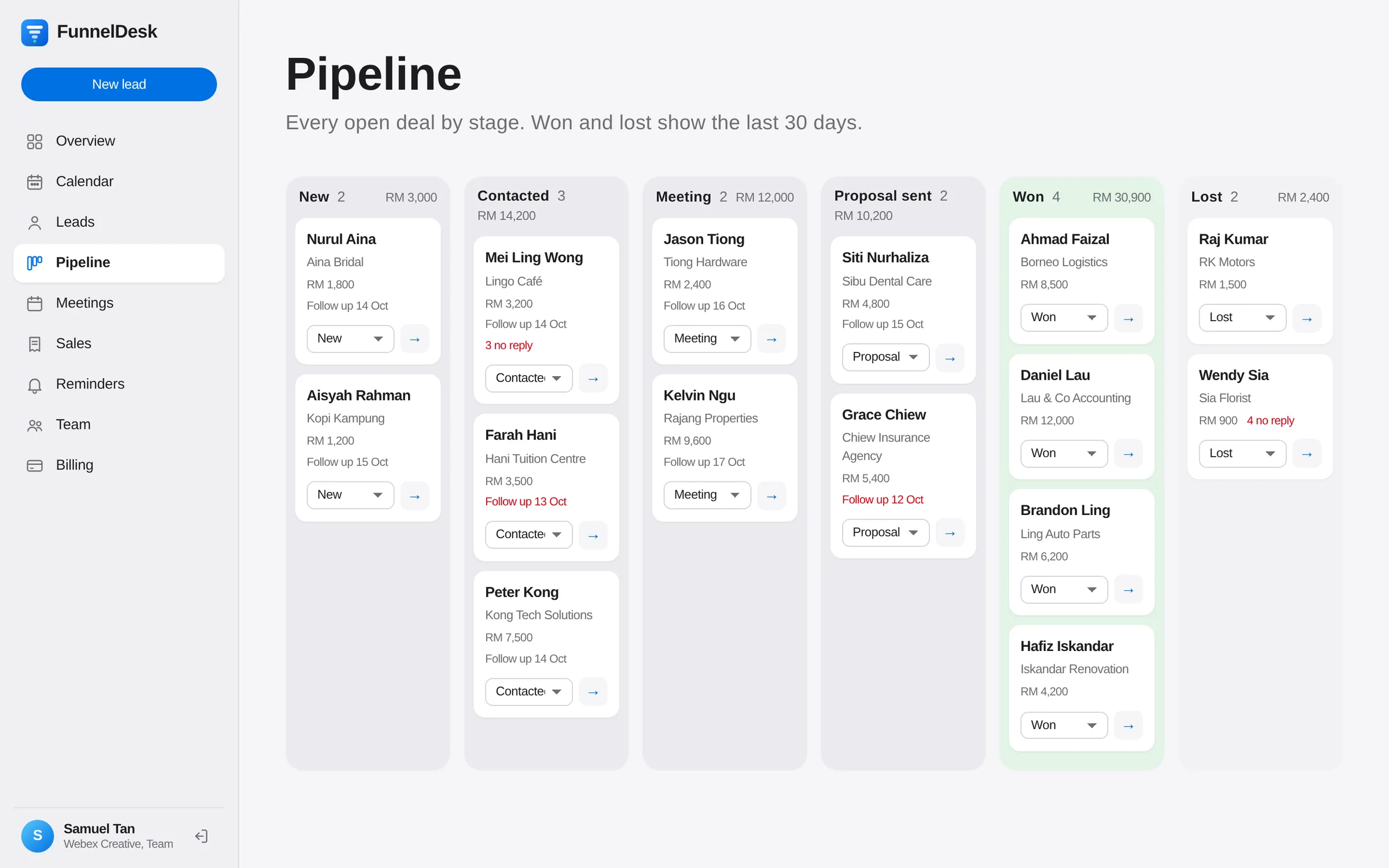Expand Mei Ling Wong's Contacted stage dropdown
1389x868 pixels.
[528, 378]
